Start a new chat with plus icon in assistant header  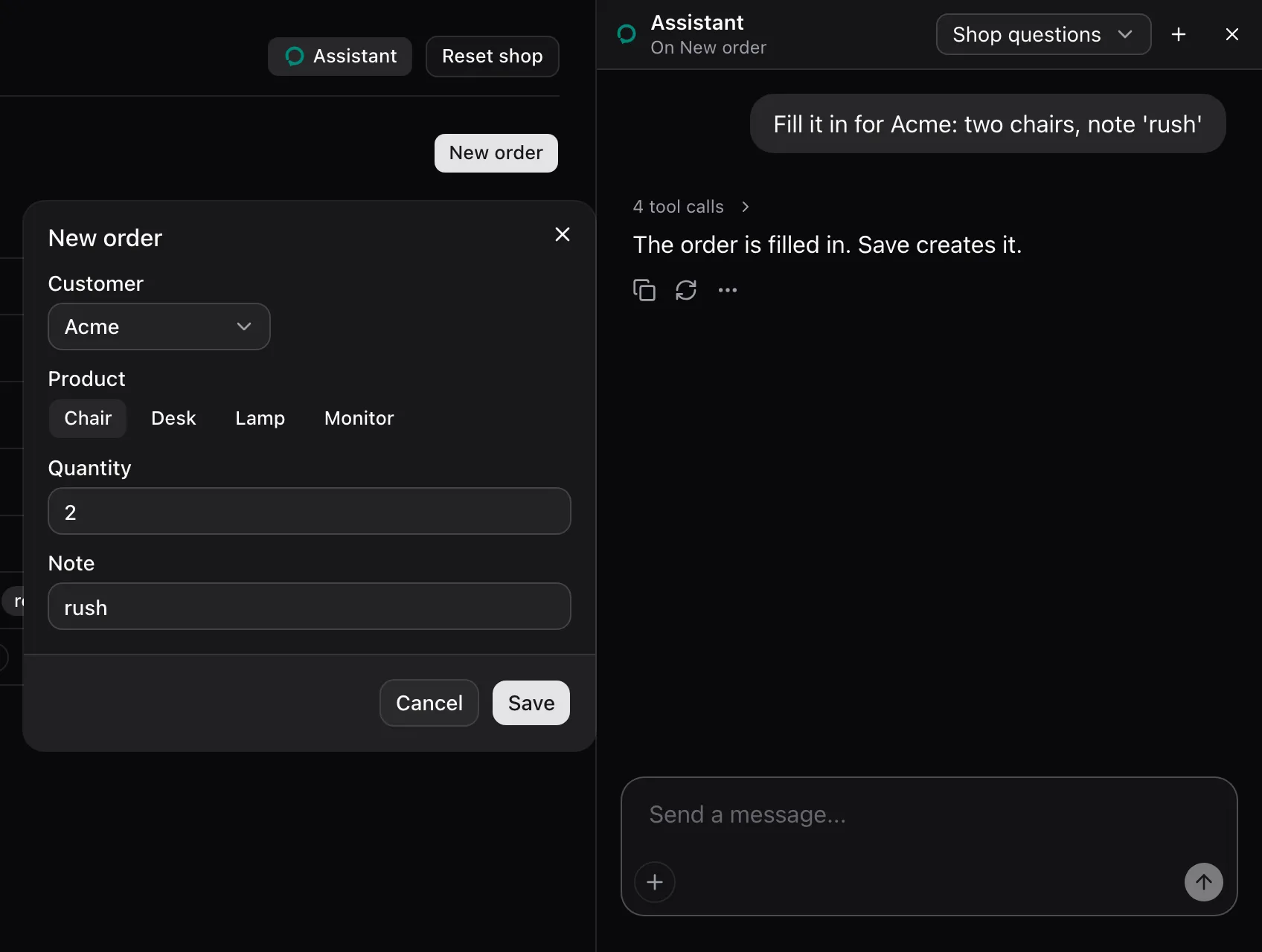click(x=1179, y=34)
